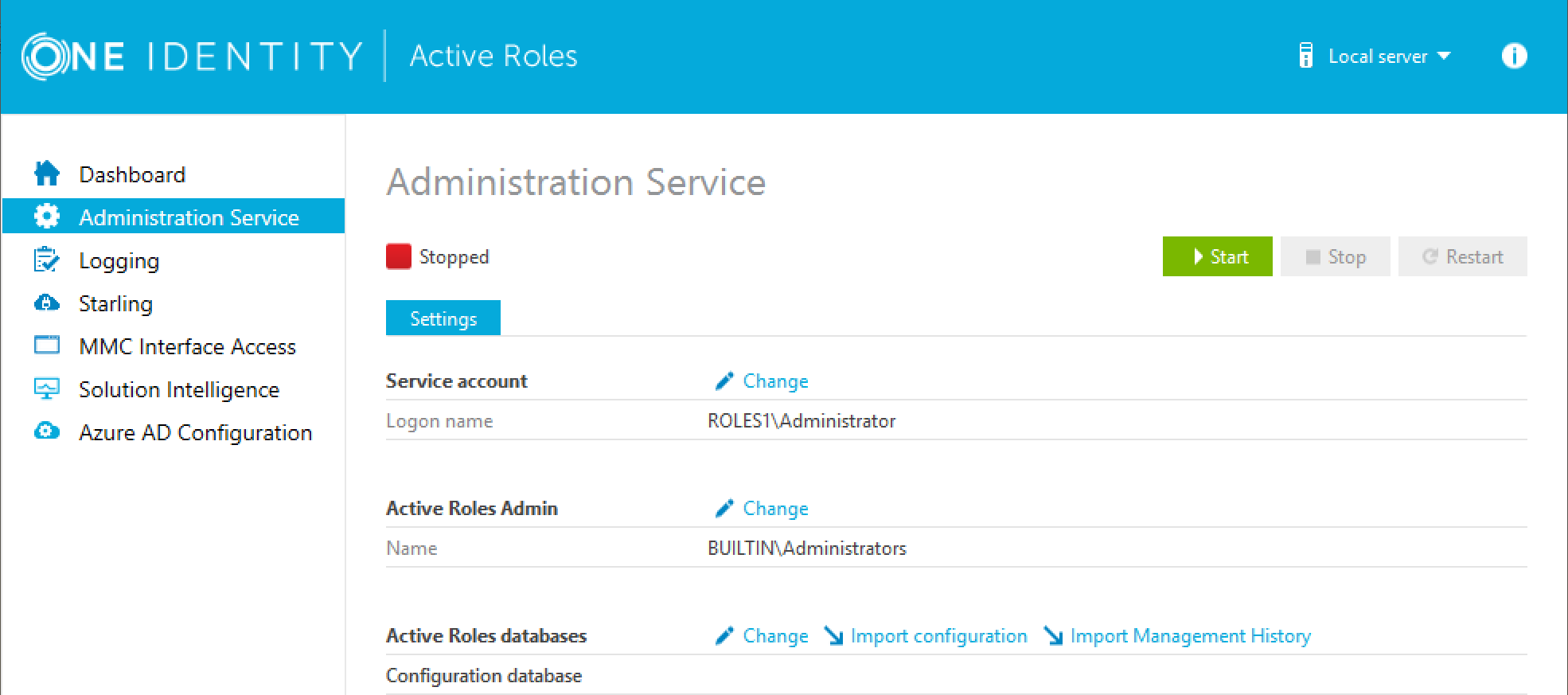Click the Logging checklist icon
Image resolution: width=1568 pixels, height=695 pixels.
[x=47, y=259]
